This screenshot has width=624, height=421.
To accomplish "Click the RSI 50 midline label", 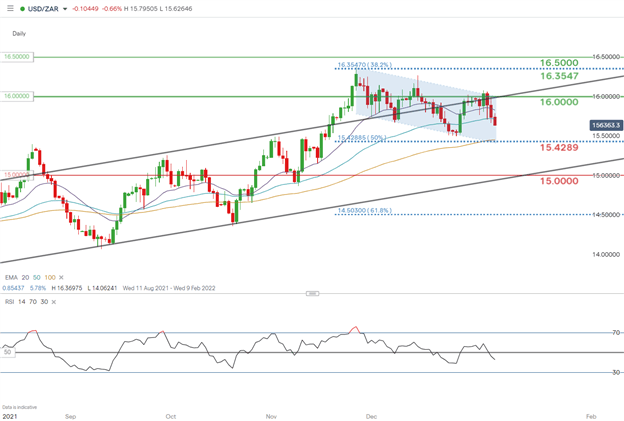I will pos(8,352).
